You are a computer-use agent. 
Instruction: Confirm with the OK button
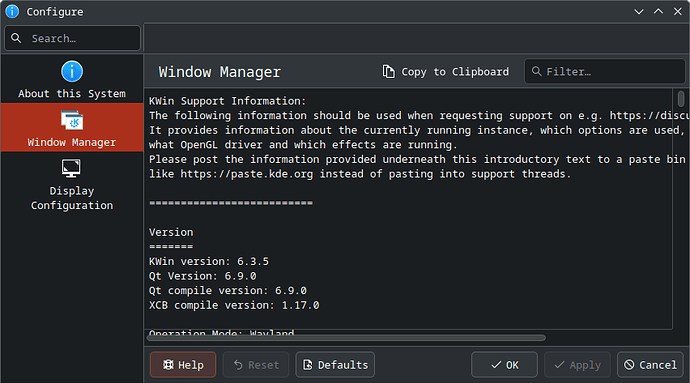[x=504, y=365]
